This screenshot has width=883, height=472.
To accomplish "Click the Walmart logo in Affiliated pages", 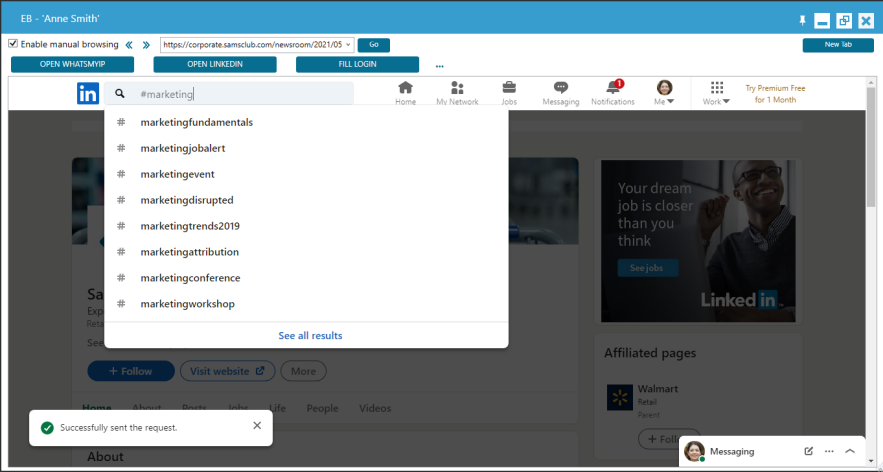I will (x=619, y=398).
